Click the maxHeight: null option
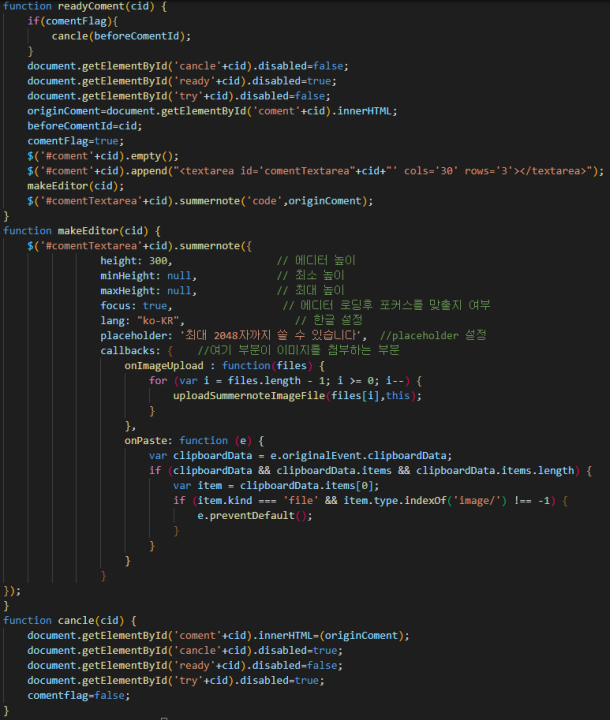The image size is (610, 720). tap(148, 291)
